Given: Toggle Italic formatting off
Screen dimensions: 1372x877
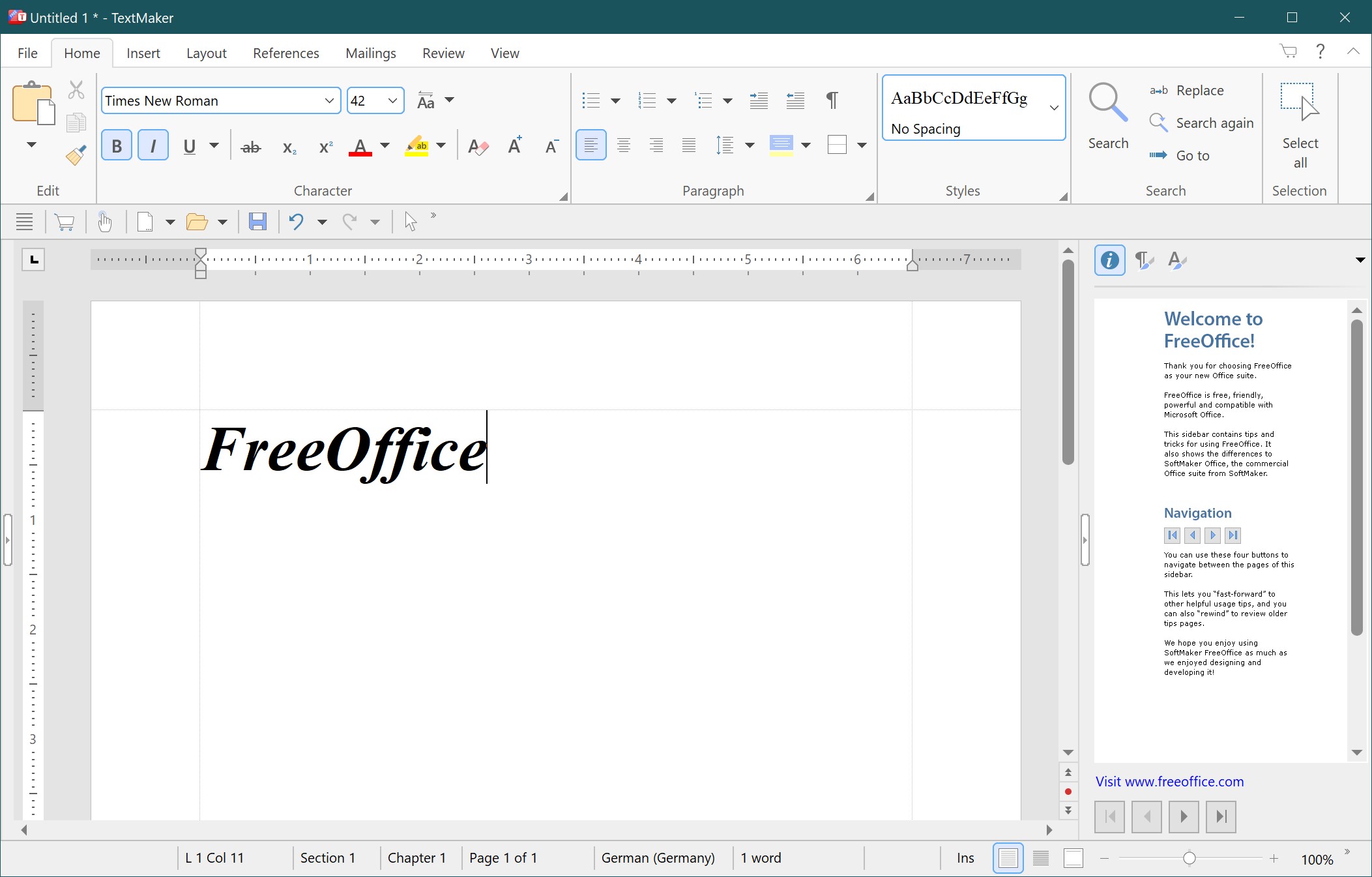Looking at the screenshot, I should coord(153,145).
